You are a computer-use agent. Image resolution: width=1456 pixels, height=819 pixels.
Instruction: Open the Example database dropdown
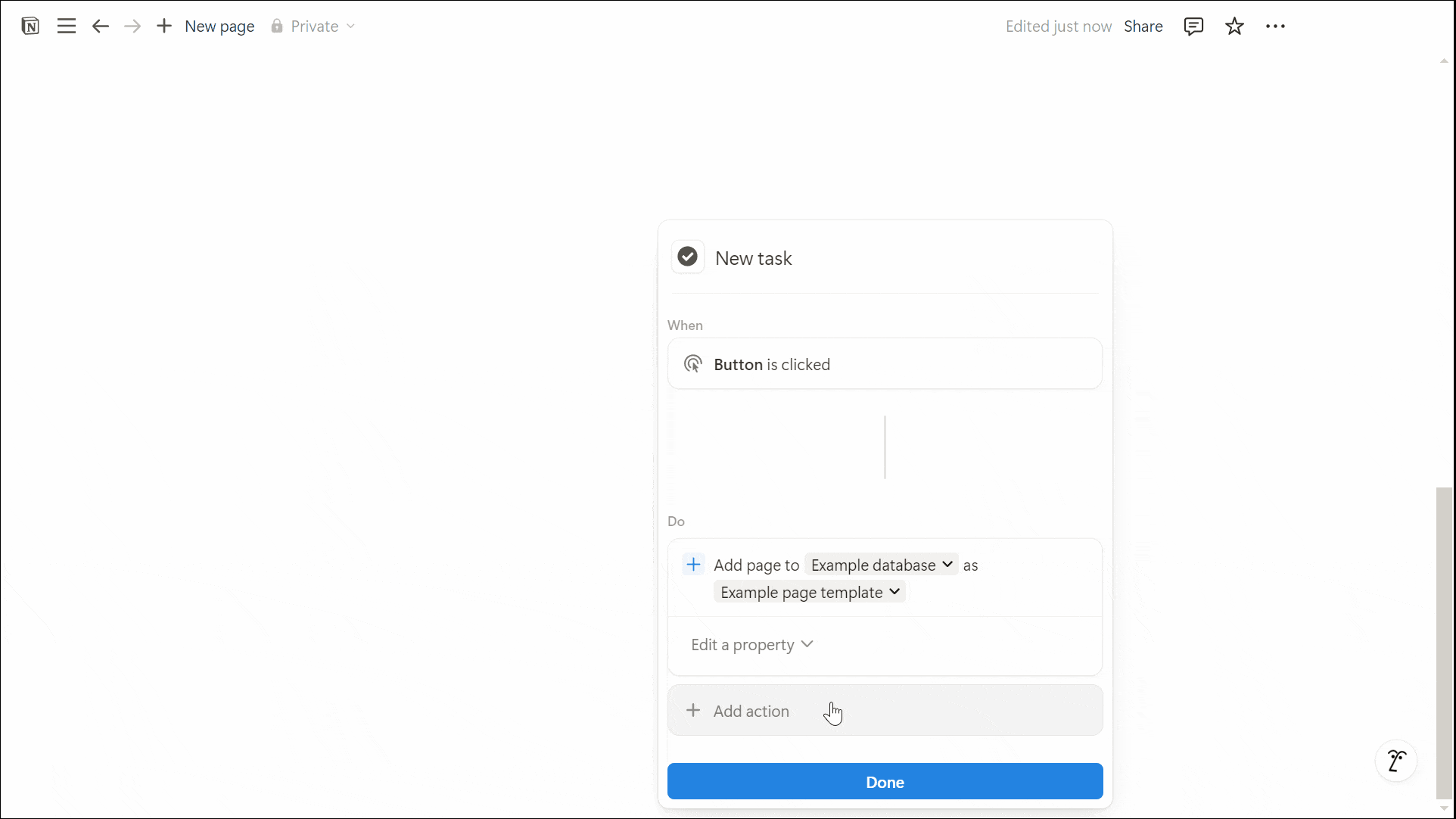click(882, 565)
